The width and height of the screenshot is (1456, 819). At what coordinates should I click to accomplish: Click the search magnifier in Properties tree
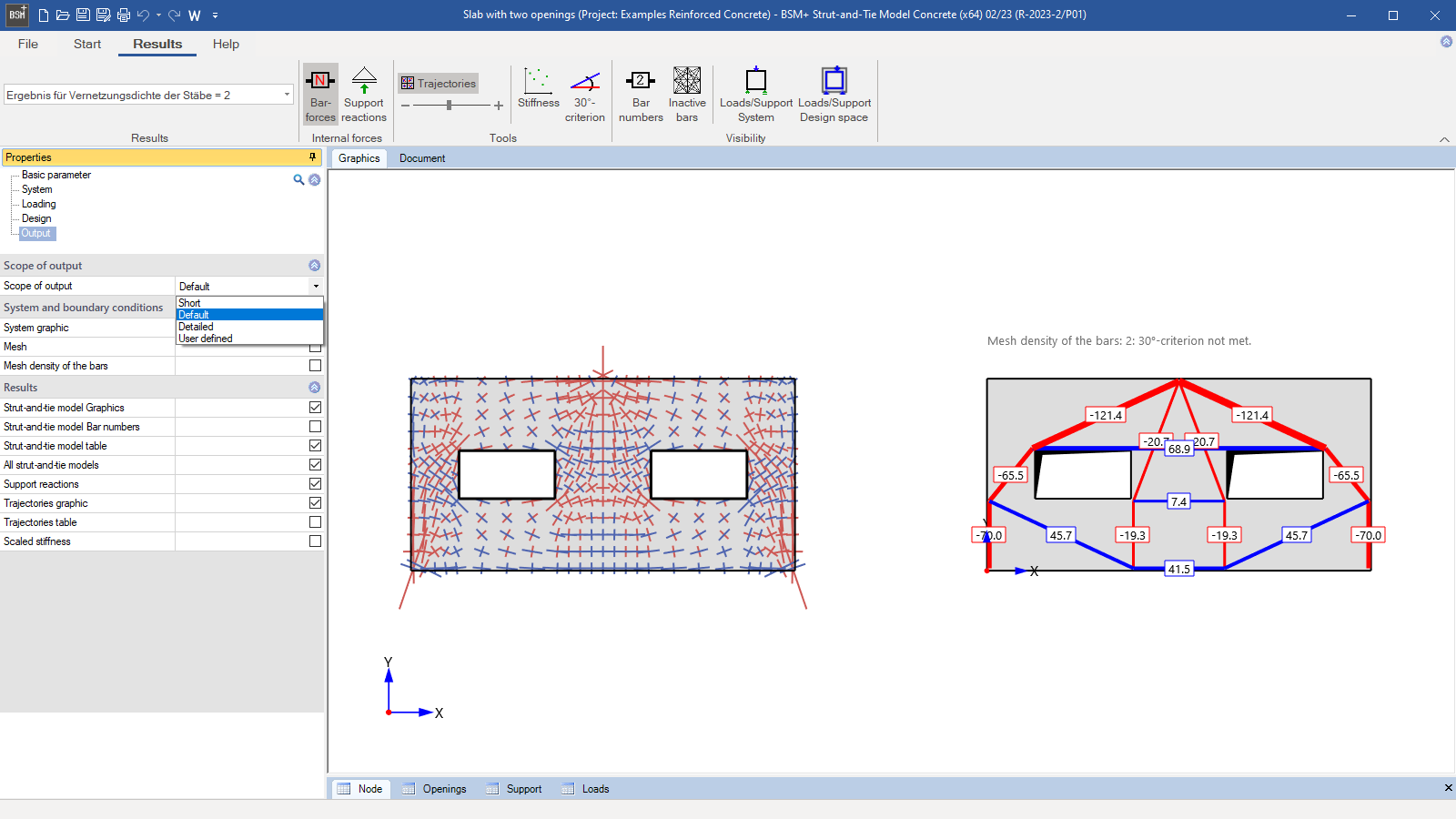point(298,180)
